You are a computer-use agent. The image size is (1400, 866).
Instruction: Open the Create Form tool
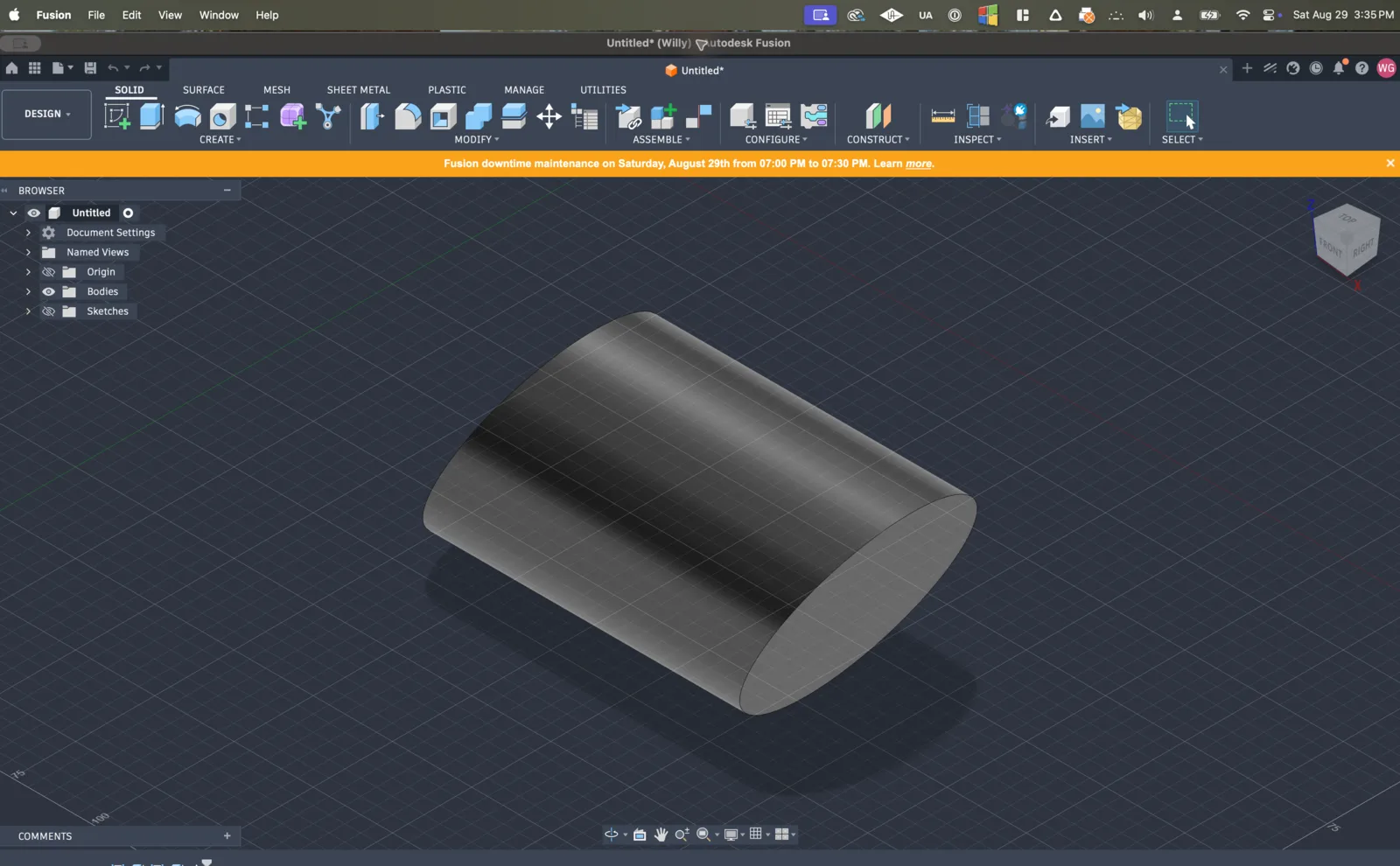tap(293, 115)
